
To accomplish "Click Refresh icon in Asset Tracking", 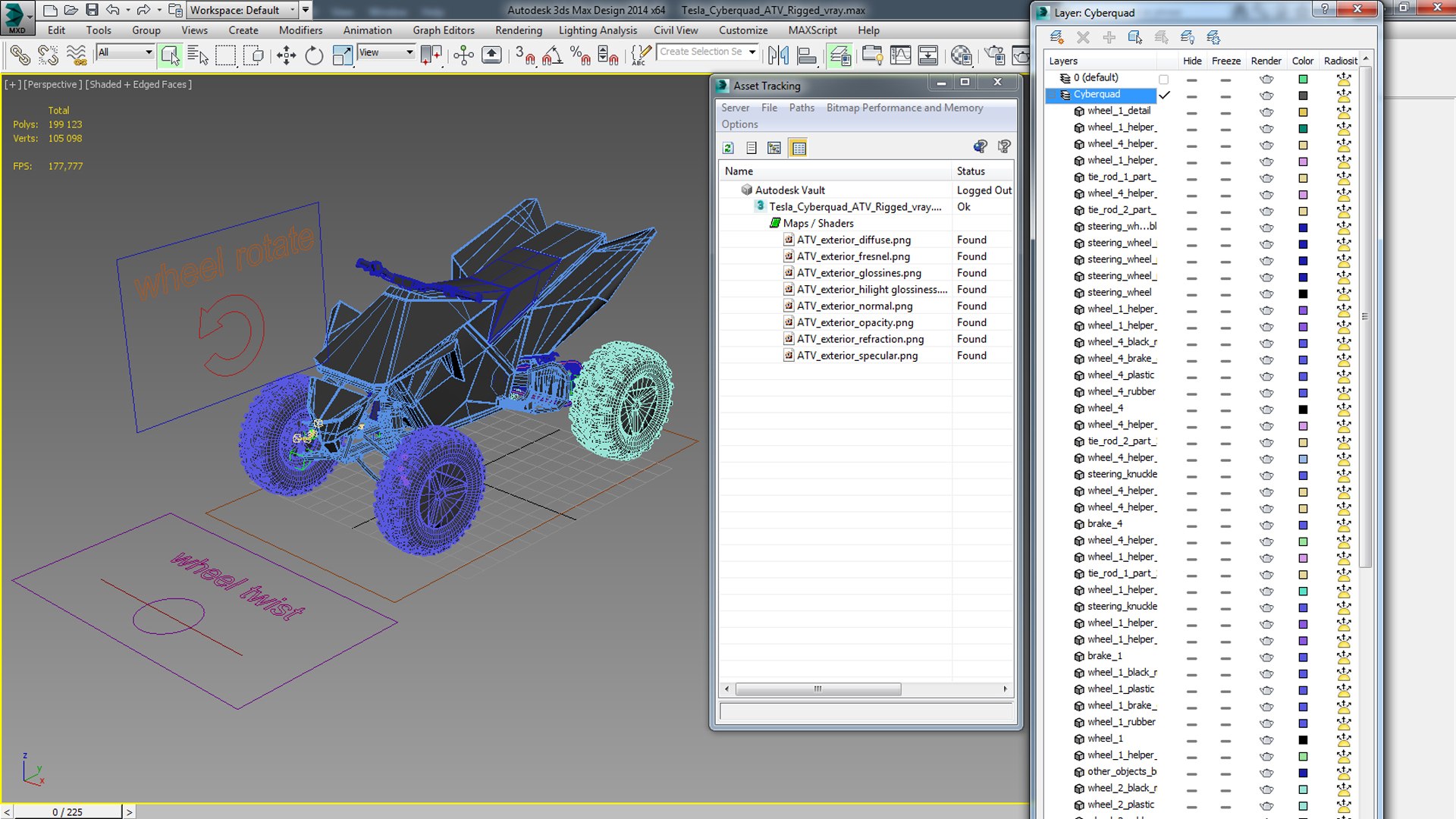I will [x=728, y=148].
